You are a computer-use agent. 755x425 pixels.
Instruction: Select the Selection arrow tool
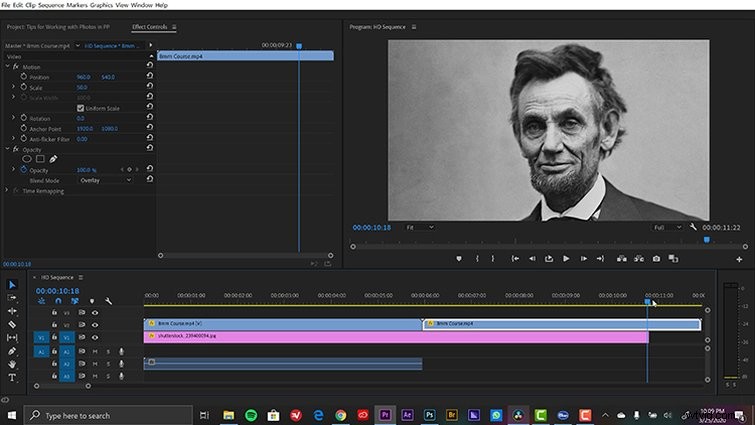point(12,284)
